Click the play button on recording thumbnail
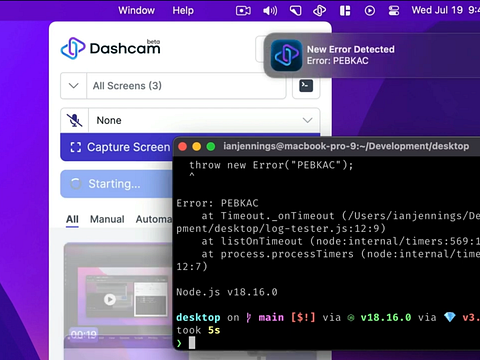 tap(110, 299)
